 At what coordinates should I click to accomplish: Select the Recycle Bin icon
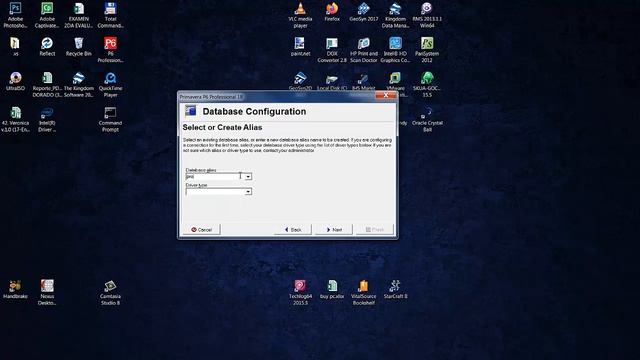[x=79, y=47]
